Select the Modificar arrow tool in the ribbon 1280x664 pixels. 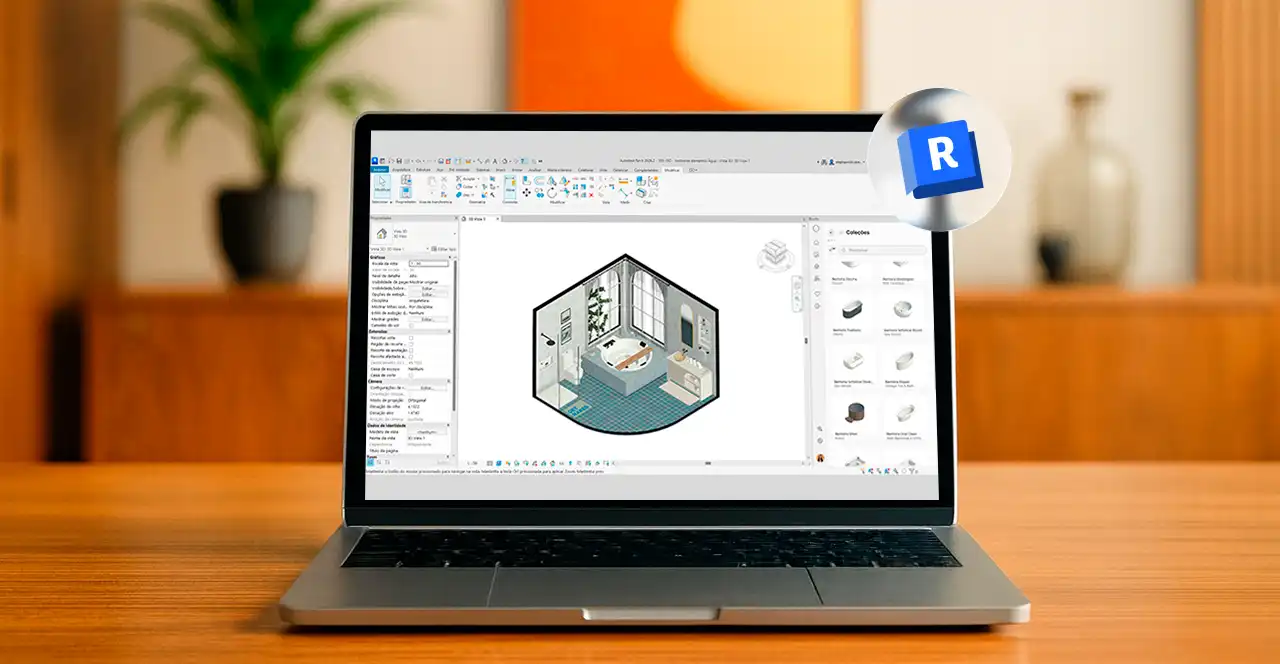[x=381, y=185]
